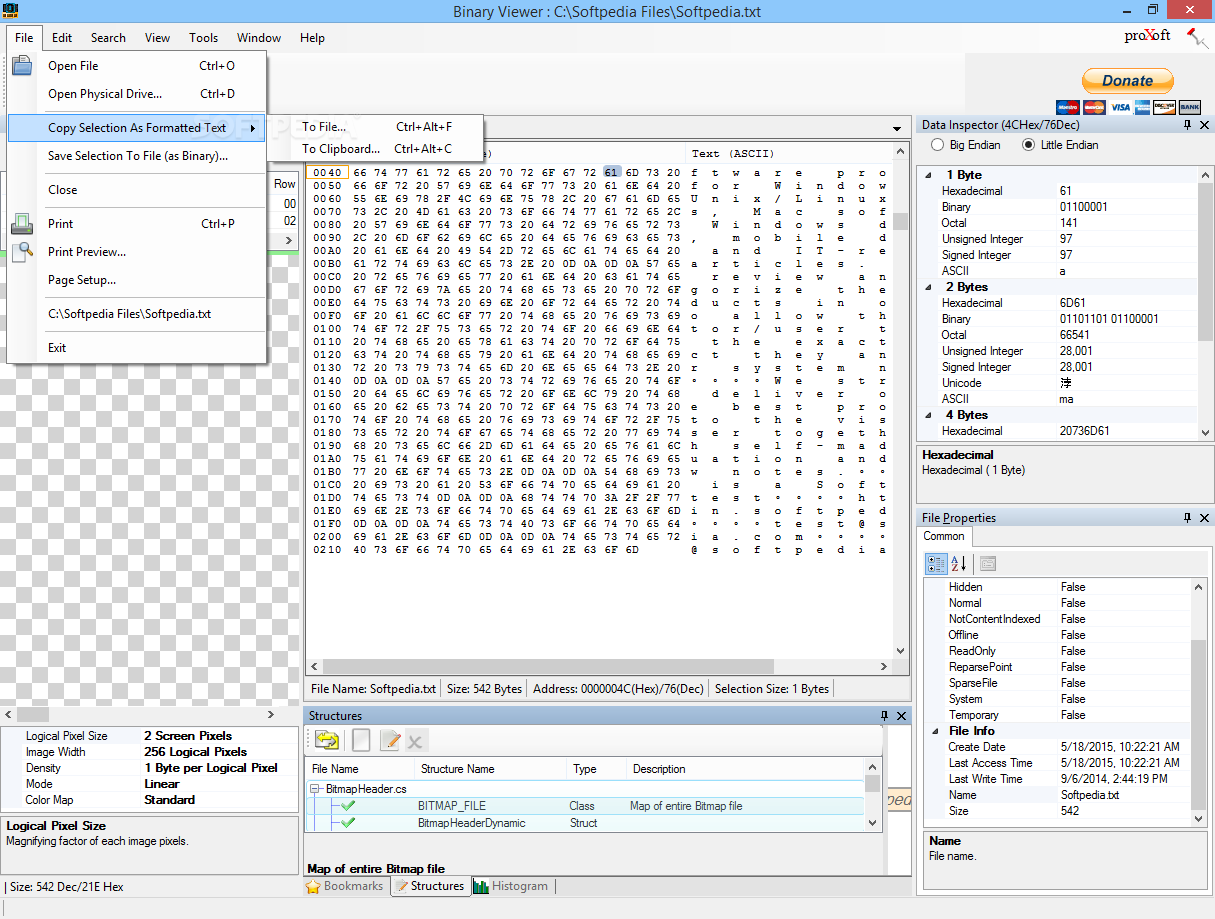
Task: Click the Description column header
Action: tap(745, 769)
